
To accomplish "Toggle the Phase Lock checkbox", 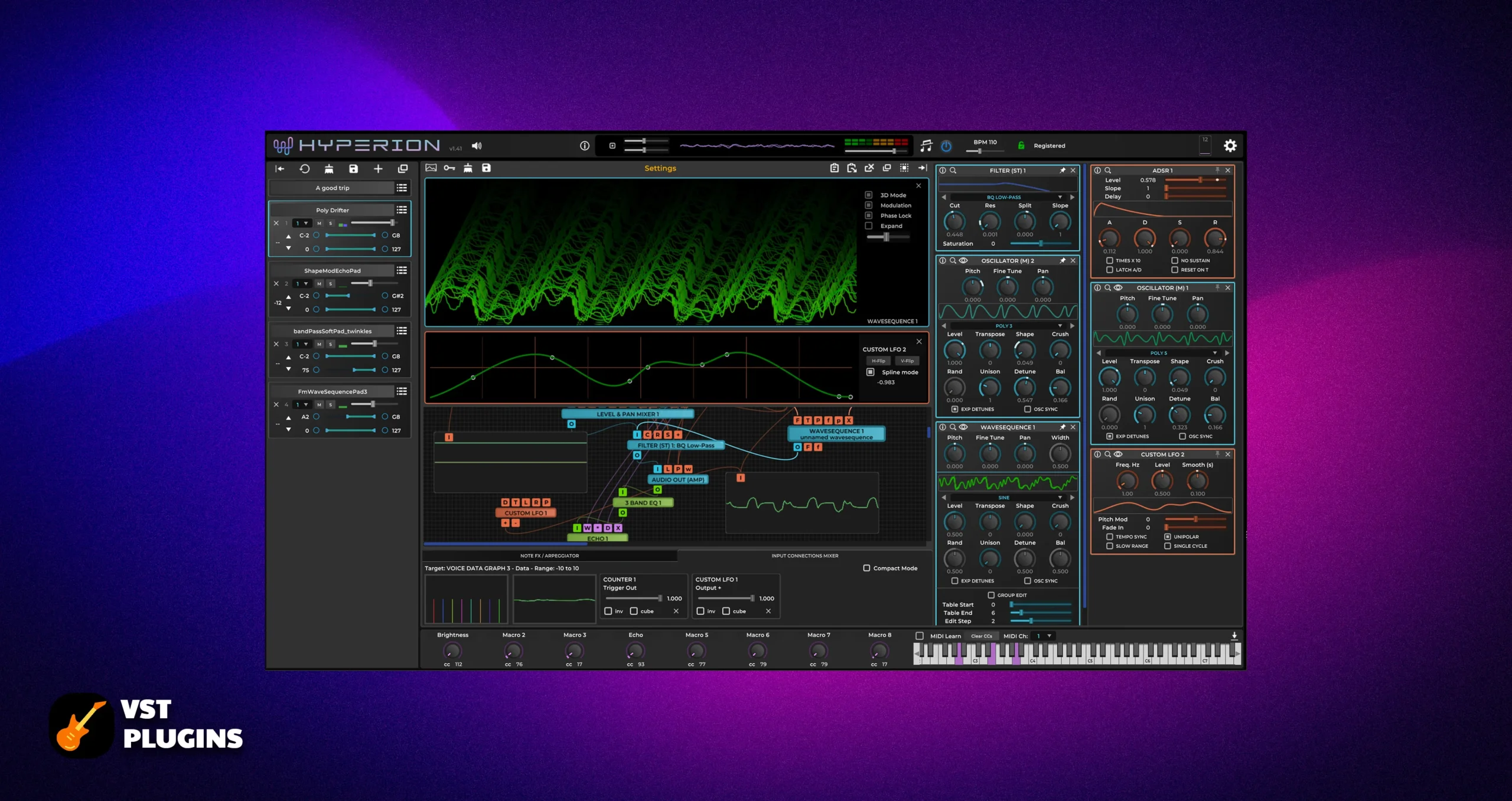I will pos(868,215).
